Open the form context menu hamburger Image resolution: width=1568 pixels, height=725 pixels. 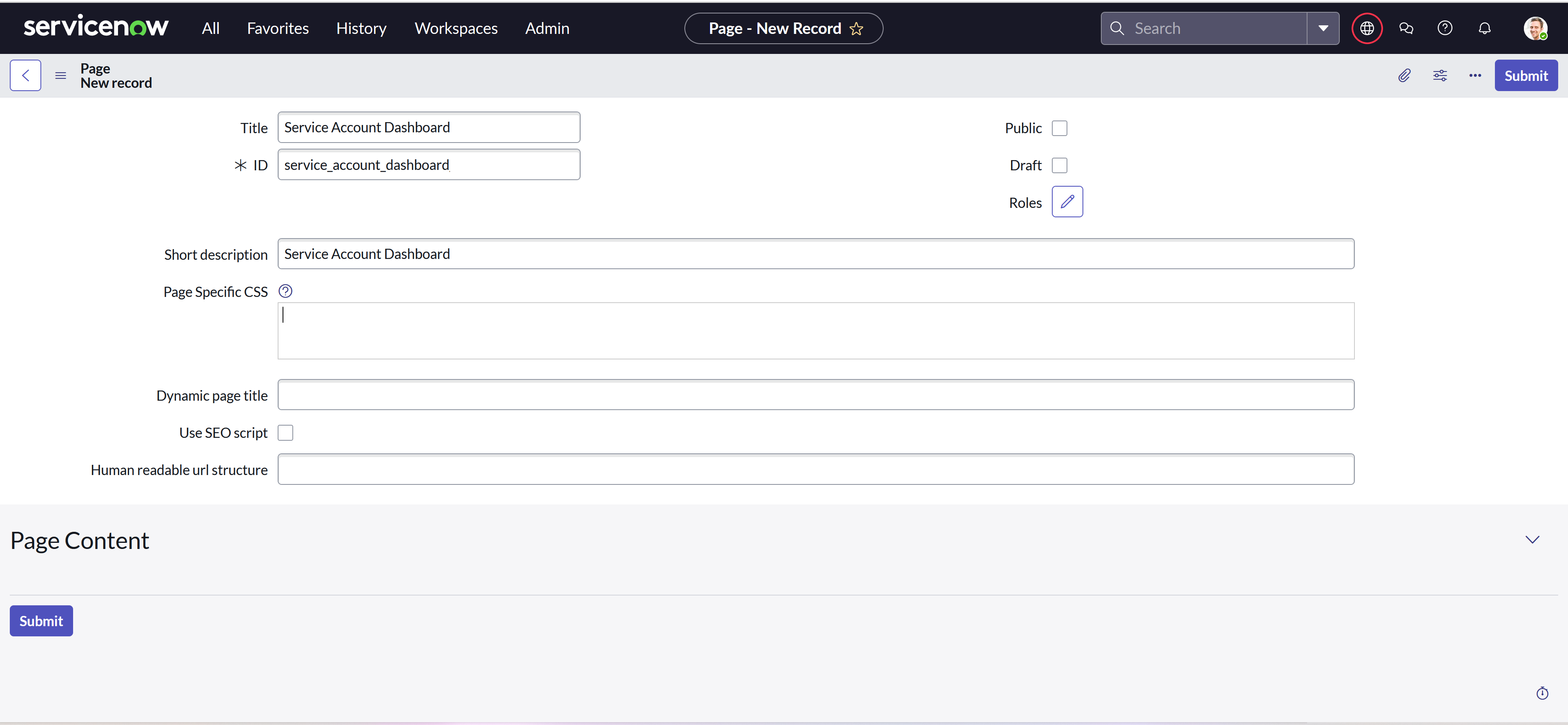(x=60, y=75)
